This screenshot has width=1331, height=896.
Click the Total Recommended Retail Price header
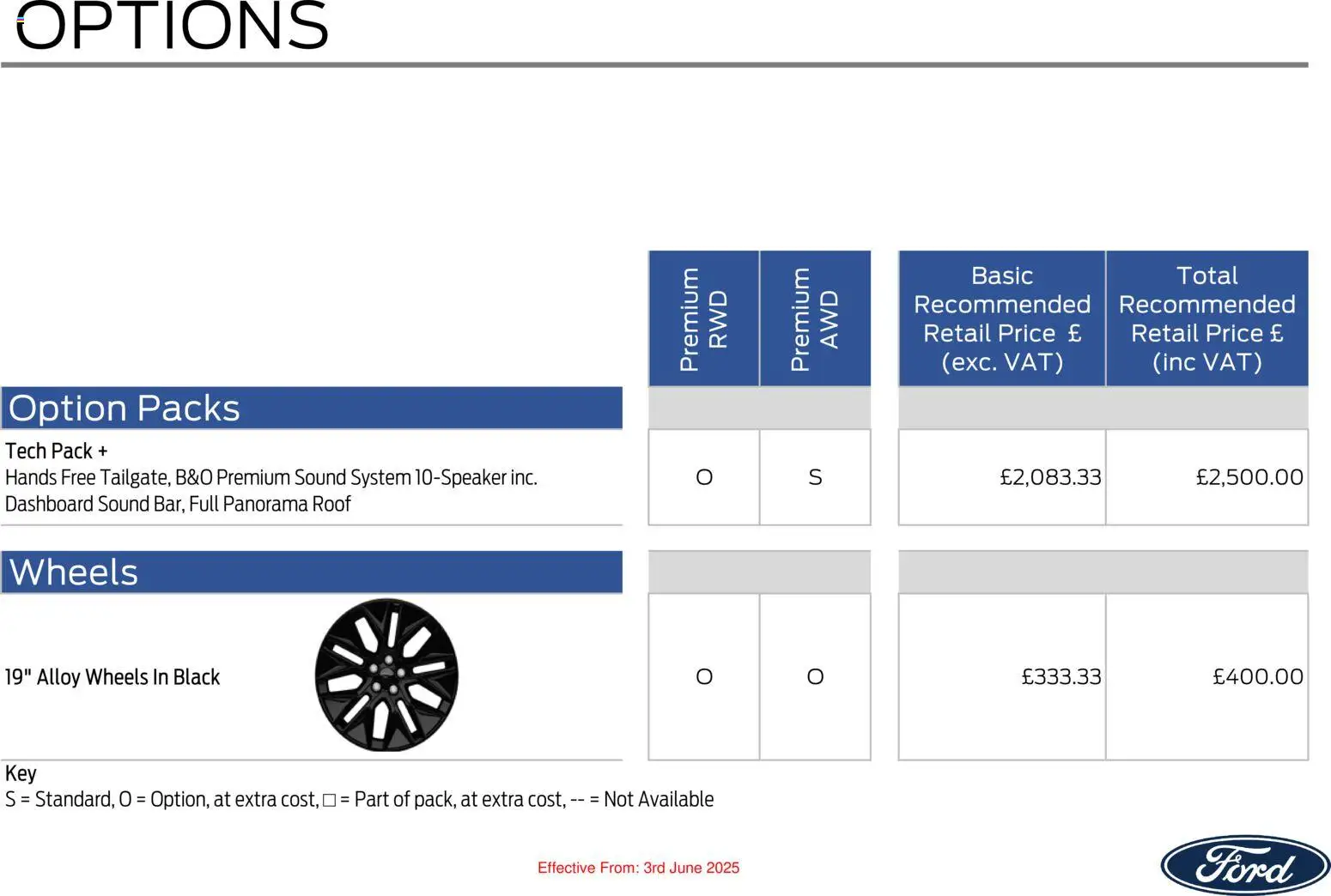(x=1206, y=318)
